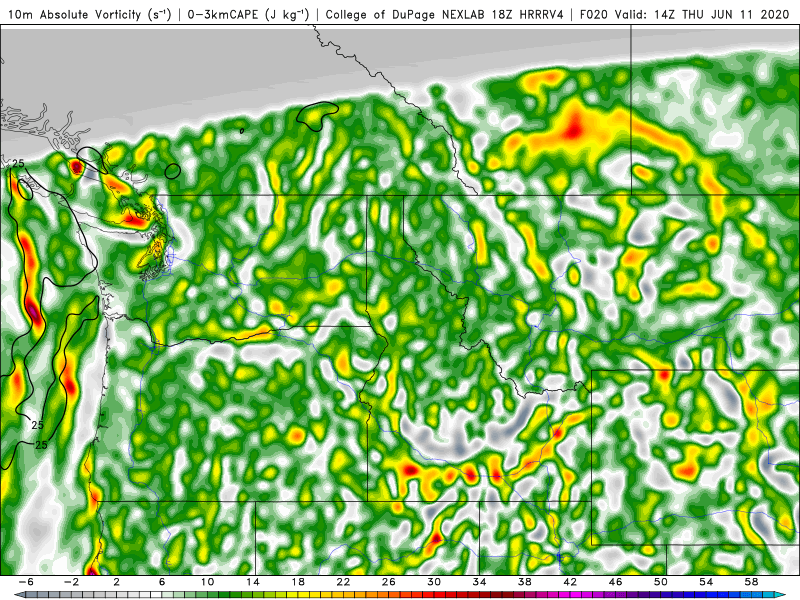Select the '6' color bar value
Viewport: 800px width, 600px height.
tap(162, 582)
